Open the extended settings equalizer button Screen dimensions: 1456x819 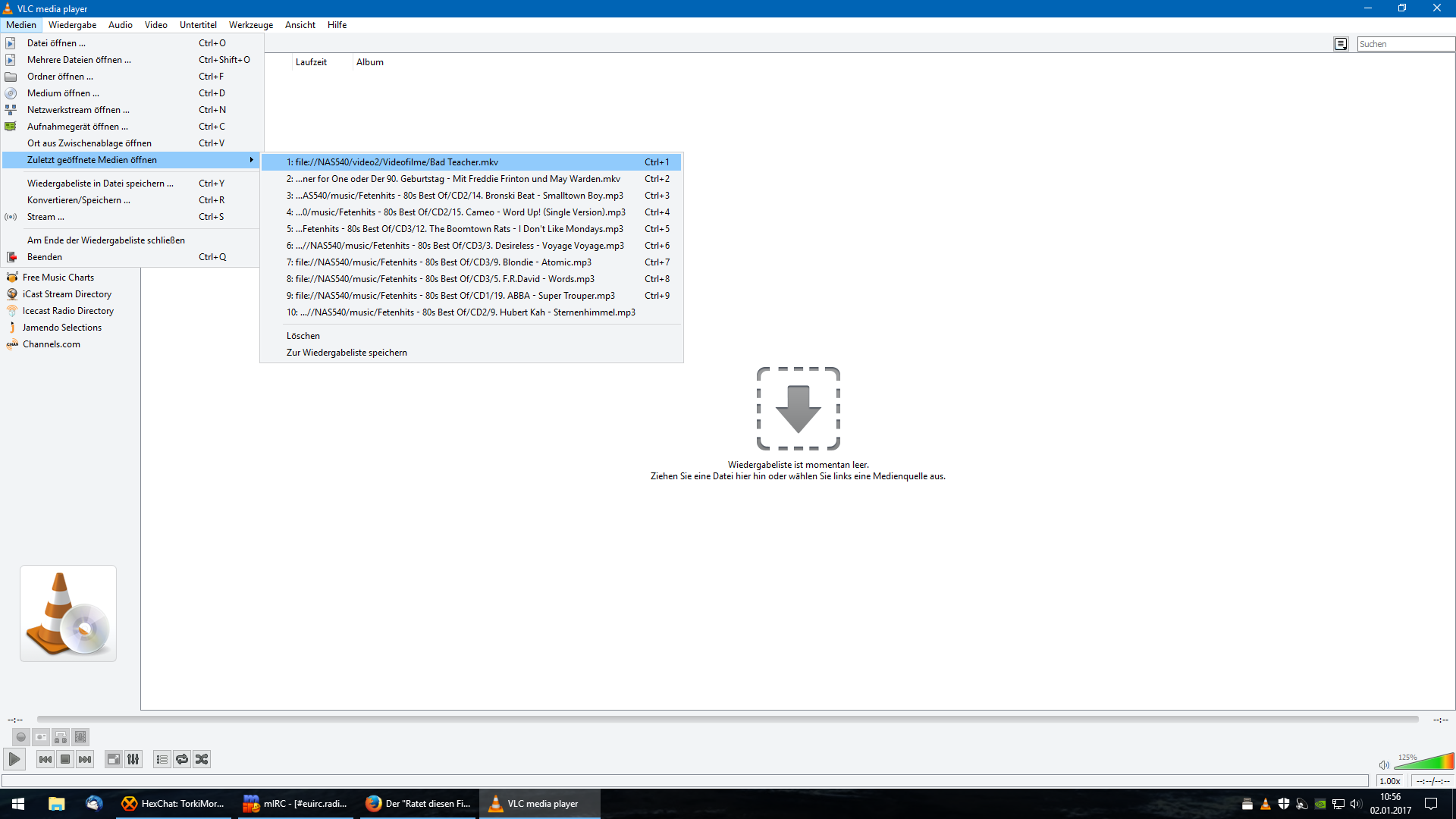tap(133, 759)
